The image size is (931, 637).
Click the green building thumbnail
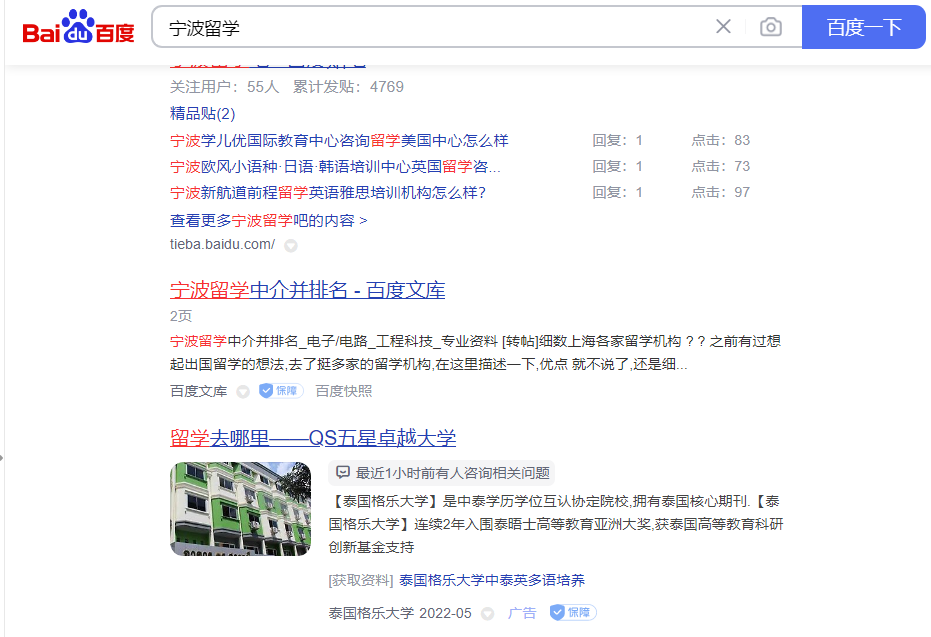pyautogui.click(x=240, y=509)
